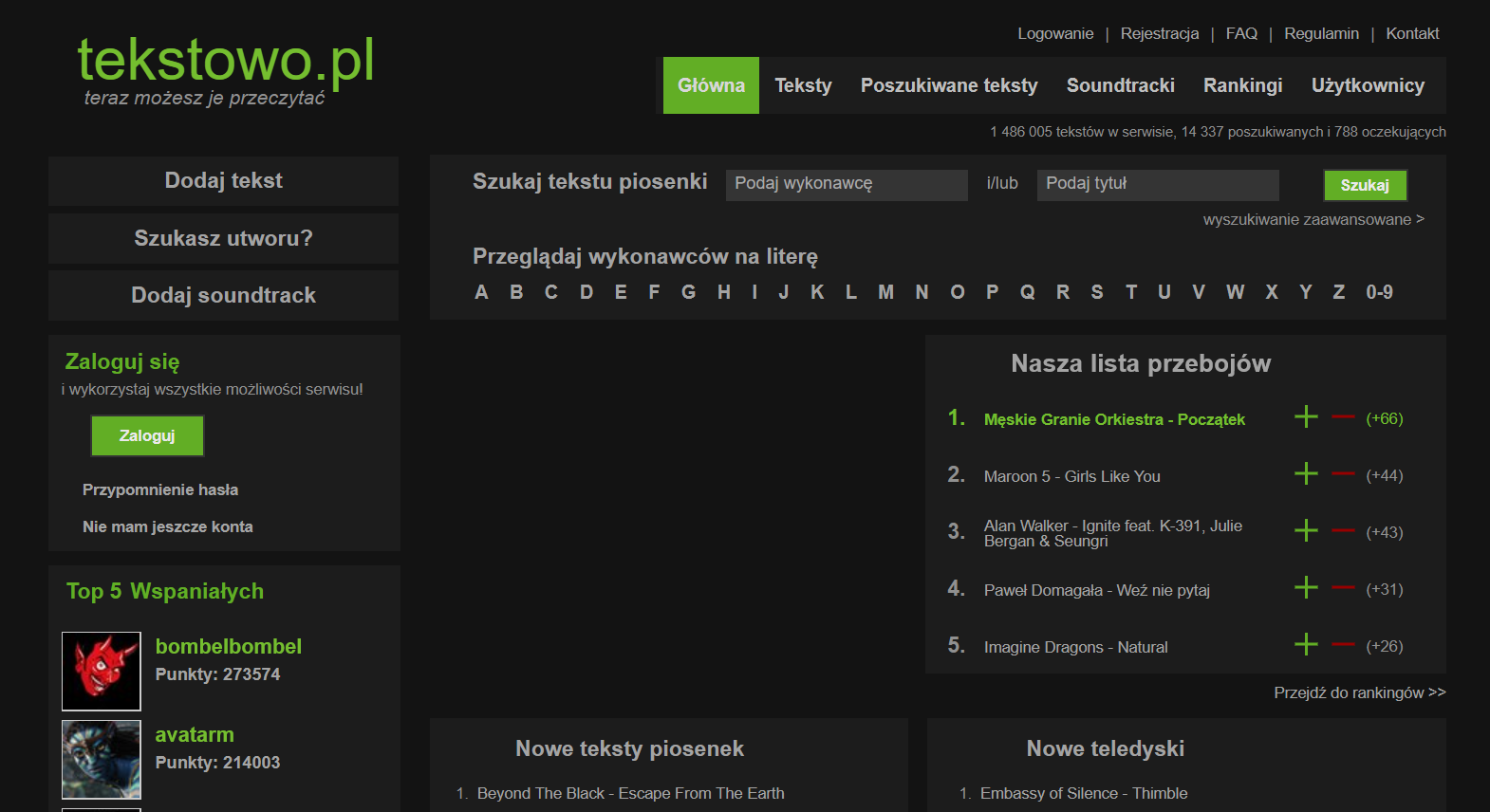The height and width of the screenshot is (812, 1490).
Task: Browse artists starting with letter M
Action: 885,292
